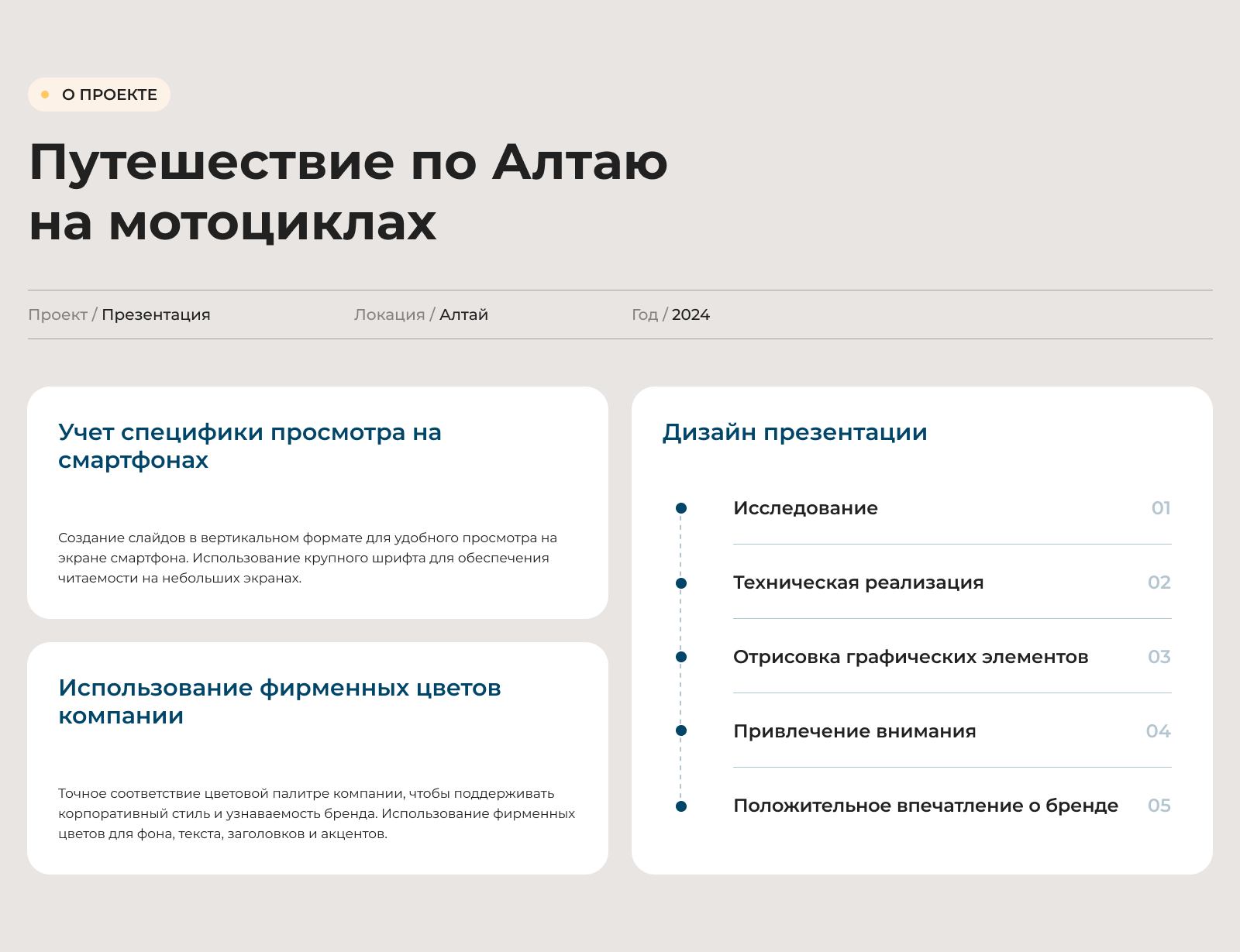The height and width of the screenshot is (952, 1240).
Task: Select the dot next to Положительное впечатление о бренде
Action: [681, 805]
